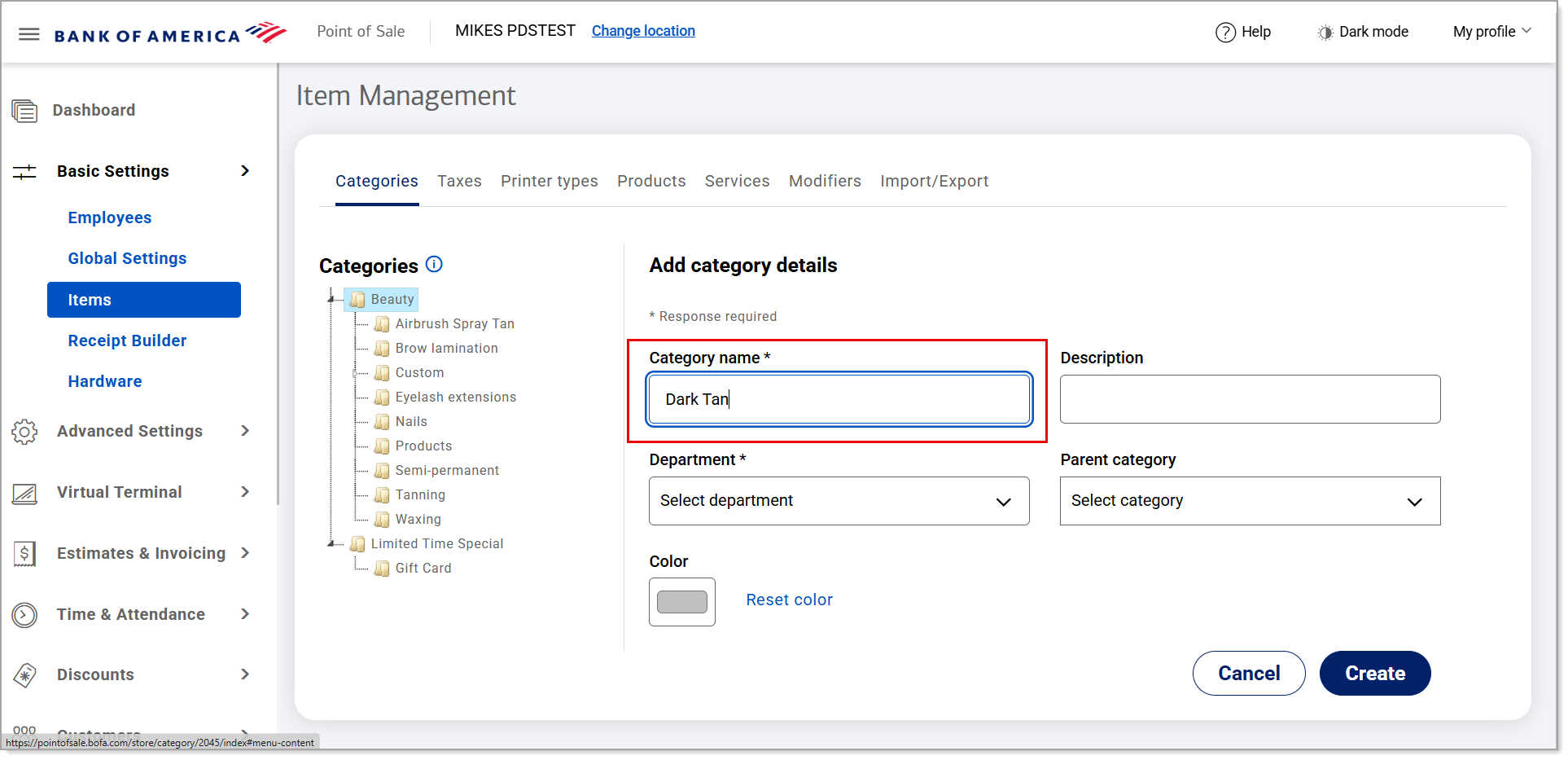Click the Categories info icon

tap(435, 264)
